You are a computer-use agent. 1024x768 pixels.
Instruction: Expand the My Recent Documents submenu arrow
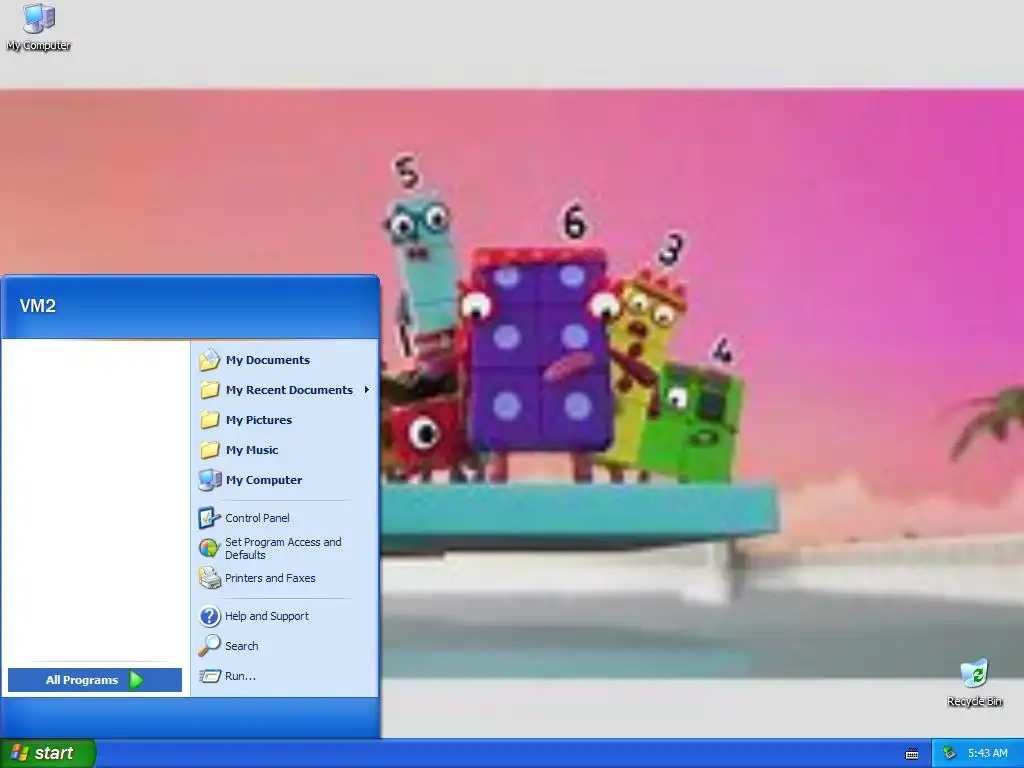coord(367,390)
